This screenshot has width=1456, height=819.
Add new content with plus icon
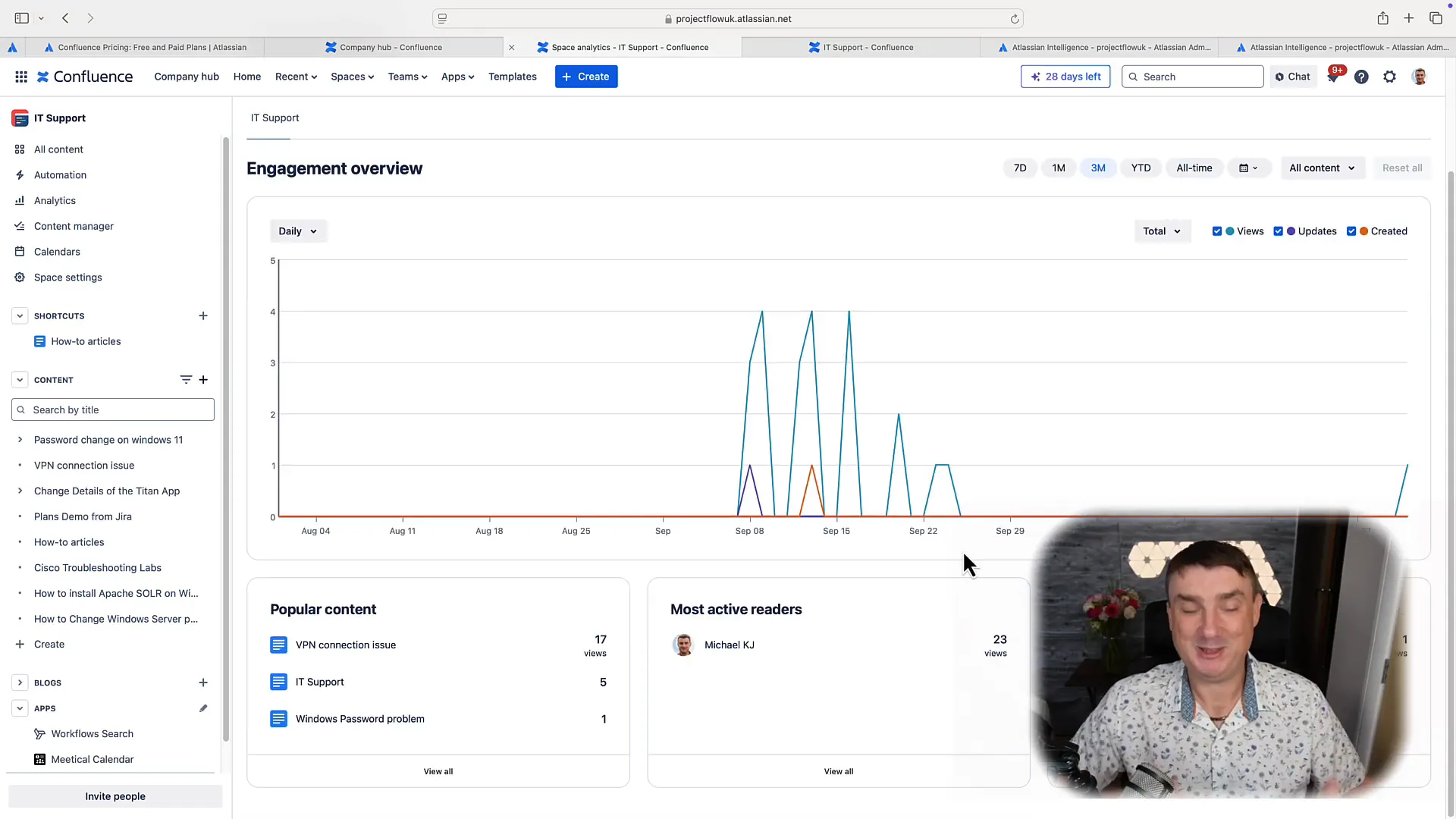(203, 380)
